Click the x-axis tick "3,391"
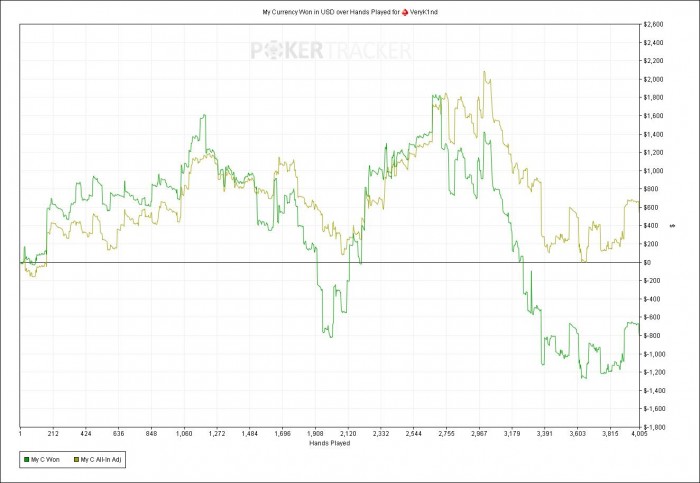Image resolution: width=700 pixels, height=483 pixels. [545, 433]
